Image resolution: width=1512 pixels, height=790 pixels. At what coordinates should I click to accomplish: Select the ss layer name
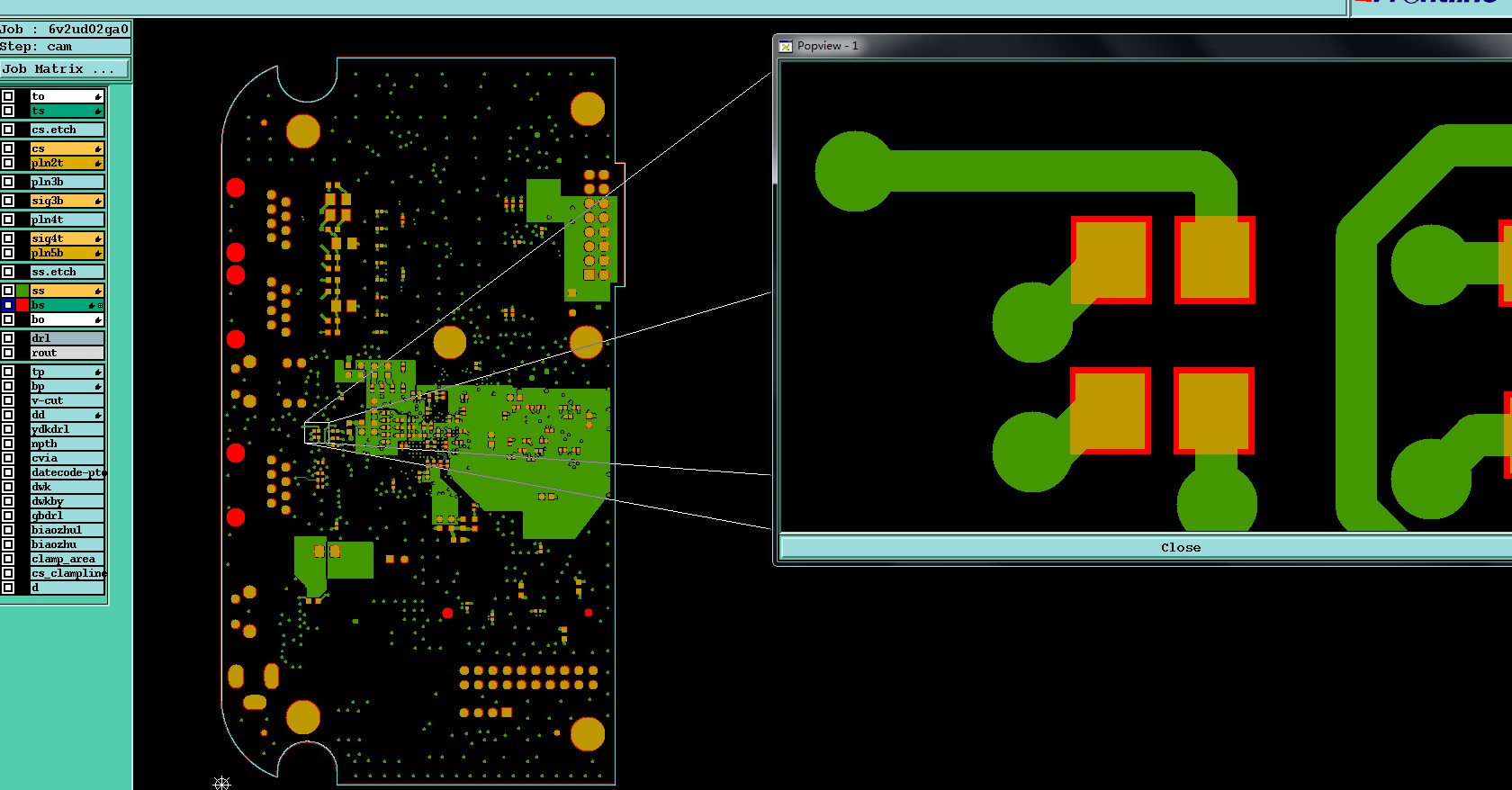pos(67,291)
